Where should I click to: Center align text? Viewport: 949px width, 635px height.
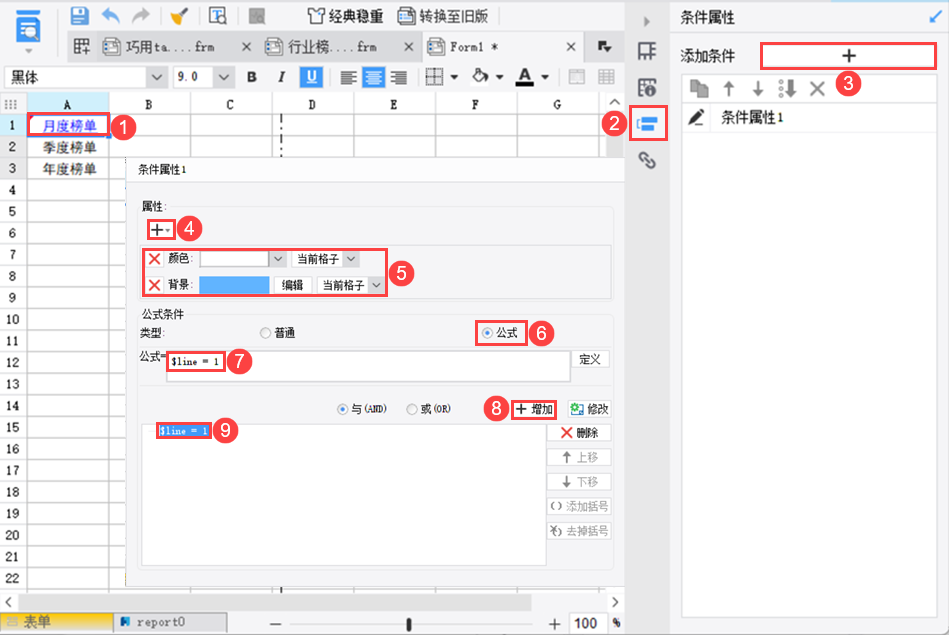373,77
